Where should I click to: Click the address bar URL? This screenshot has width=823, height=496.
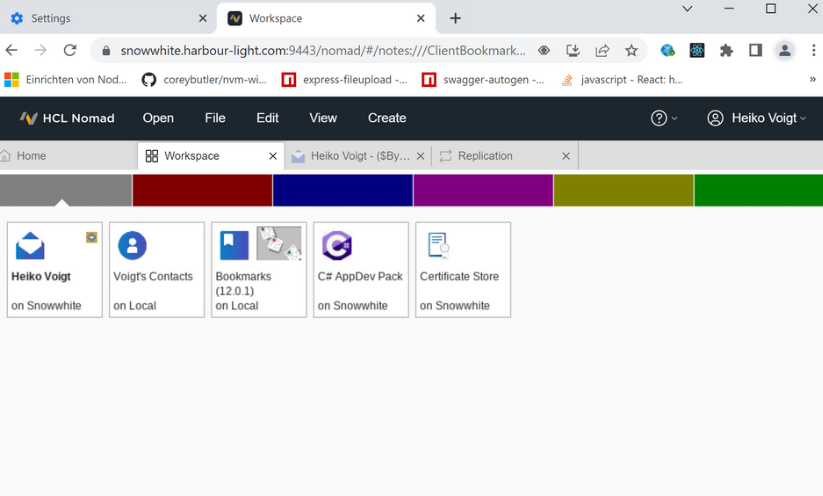point(323,50)
